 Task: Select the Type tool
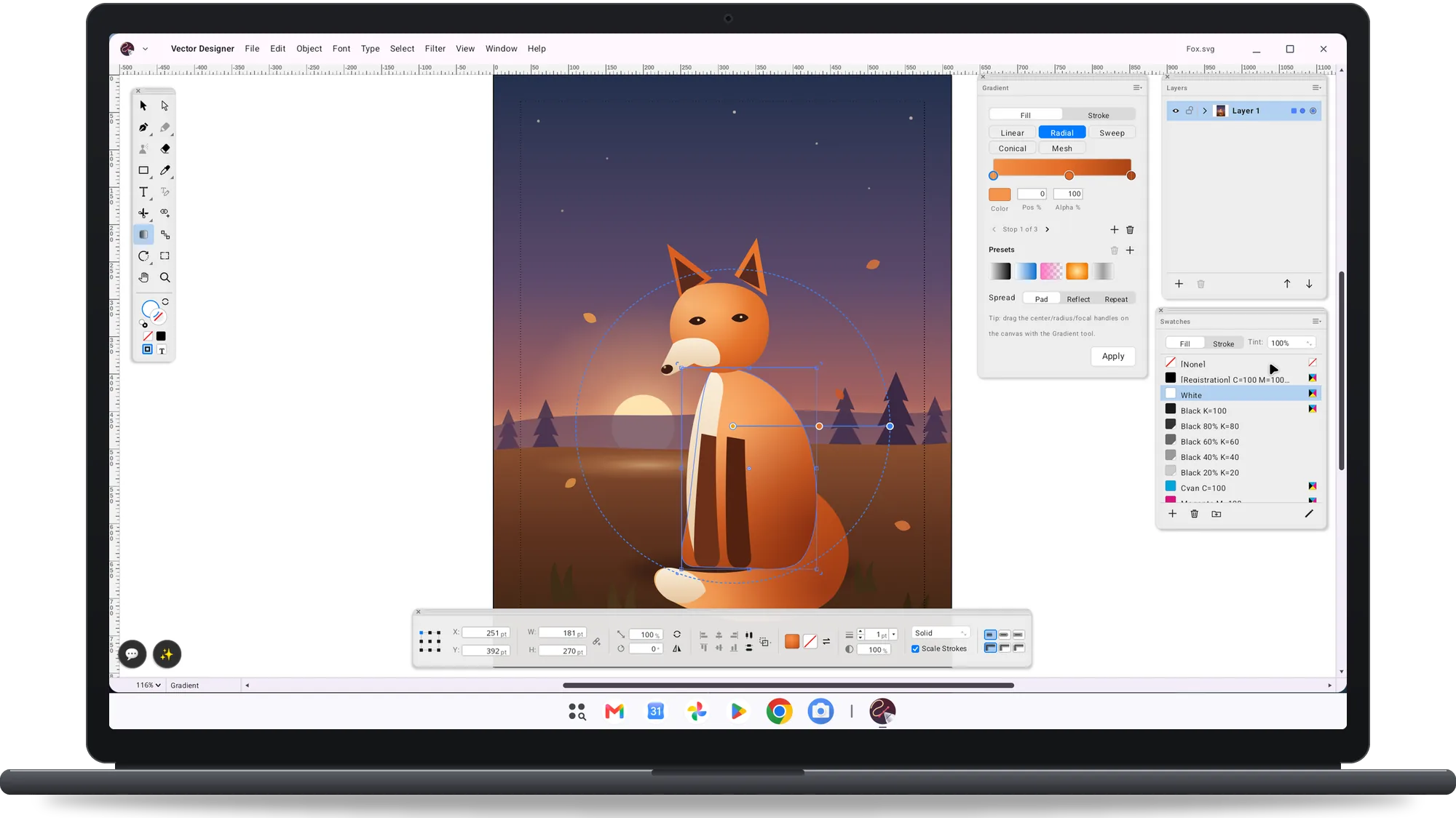point(143,192)
